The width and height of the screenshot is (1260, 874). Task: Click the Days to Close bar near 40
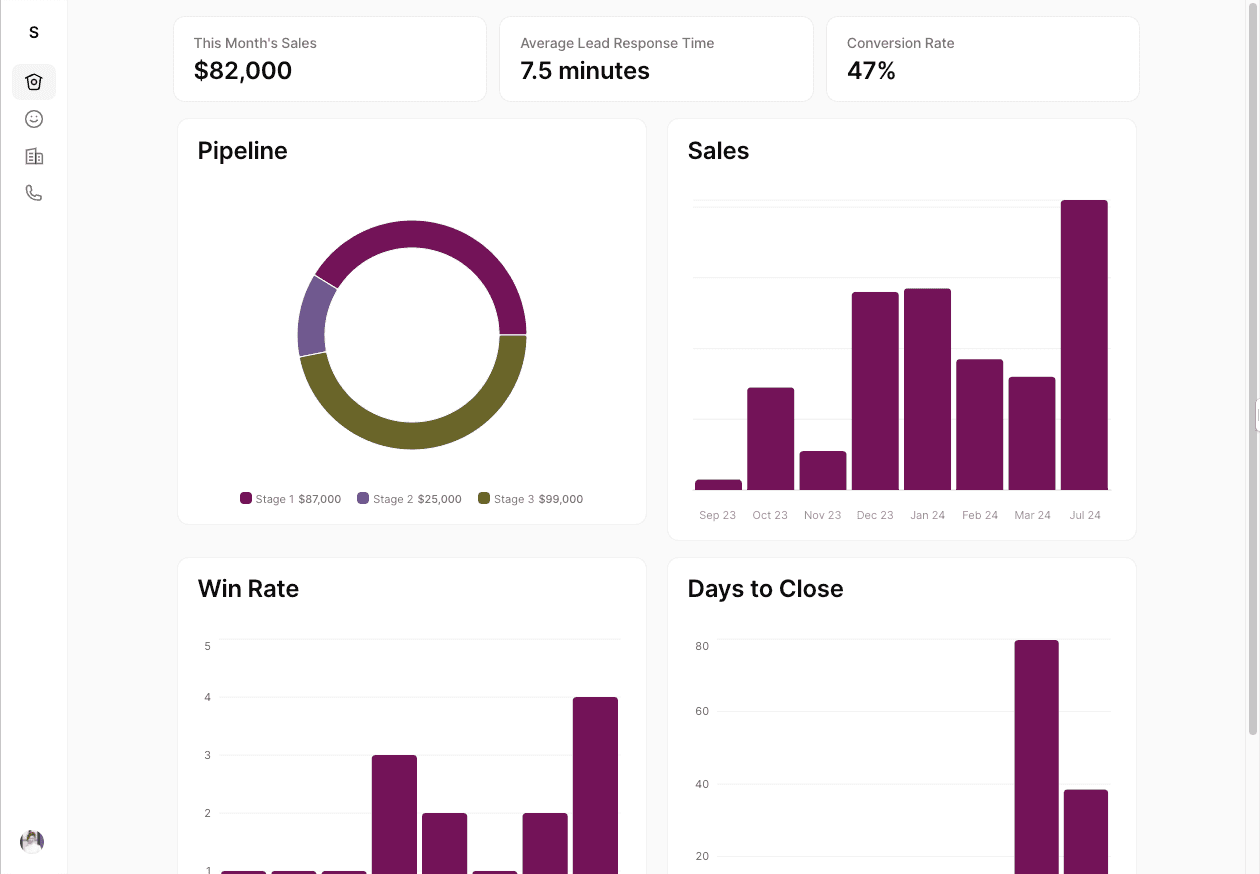[1086, 832]
